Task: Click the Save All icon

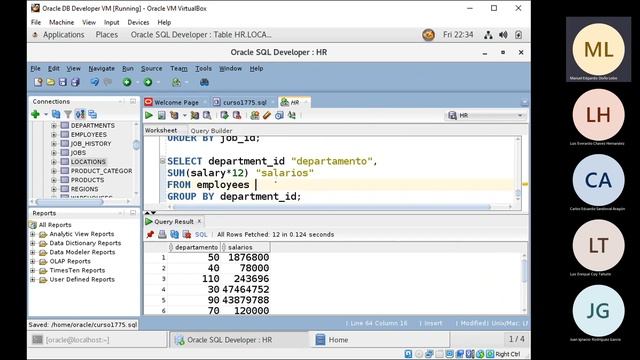Action: pyautogui.click(x=75, y=82)
